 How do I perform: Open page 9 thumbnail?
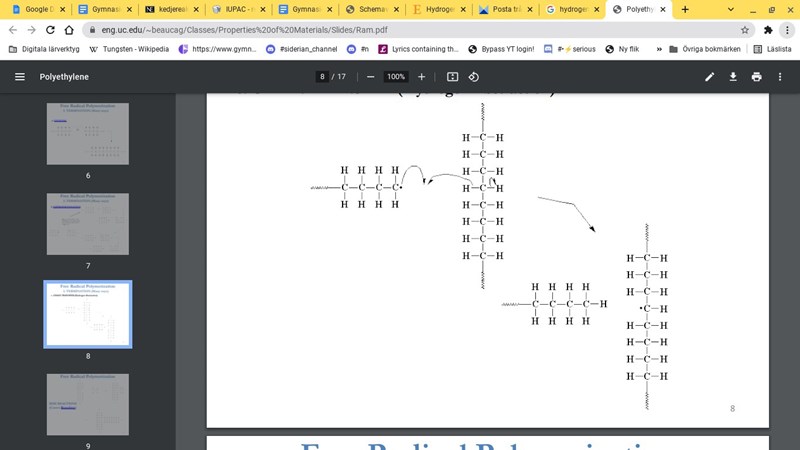pos(88,404)
